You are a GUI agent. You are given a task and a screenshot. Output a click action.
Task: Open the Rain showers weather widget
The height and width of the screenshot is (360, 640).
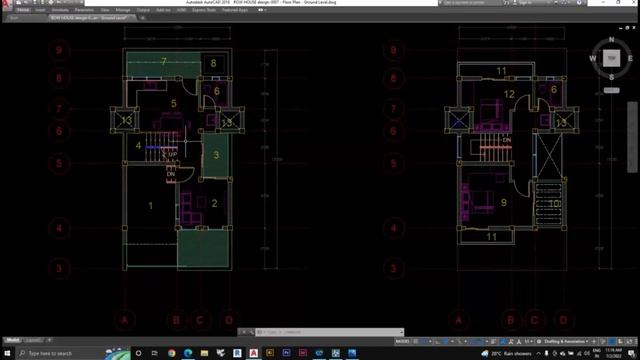[506, 353]
